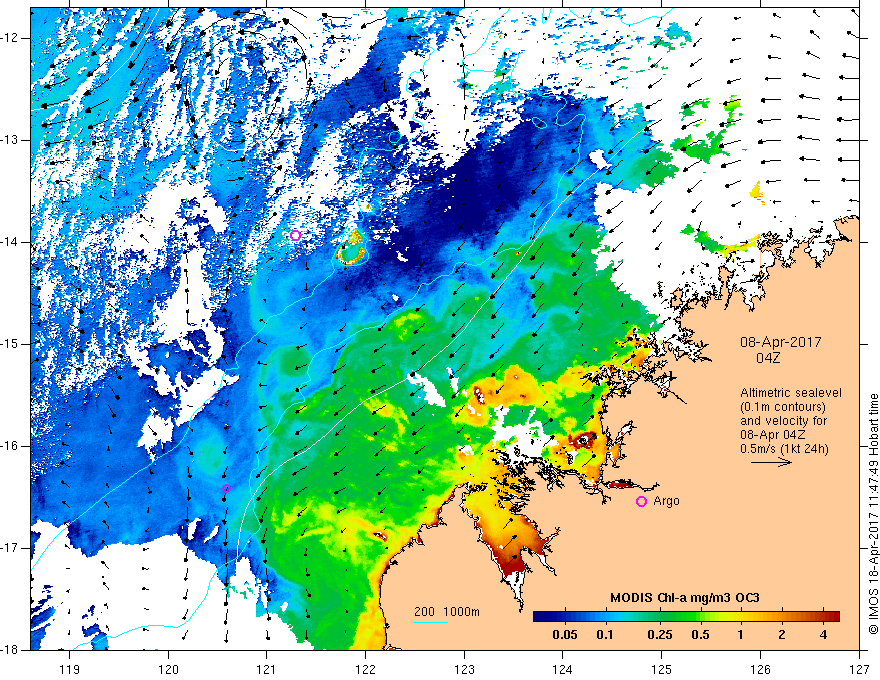
Task: Click the '200 1000m' depth contour label
Action: tap(447, 612)
